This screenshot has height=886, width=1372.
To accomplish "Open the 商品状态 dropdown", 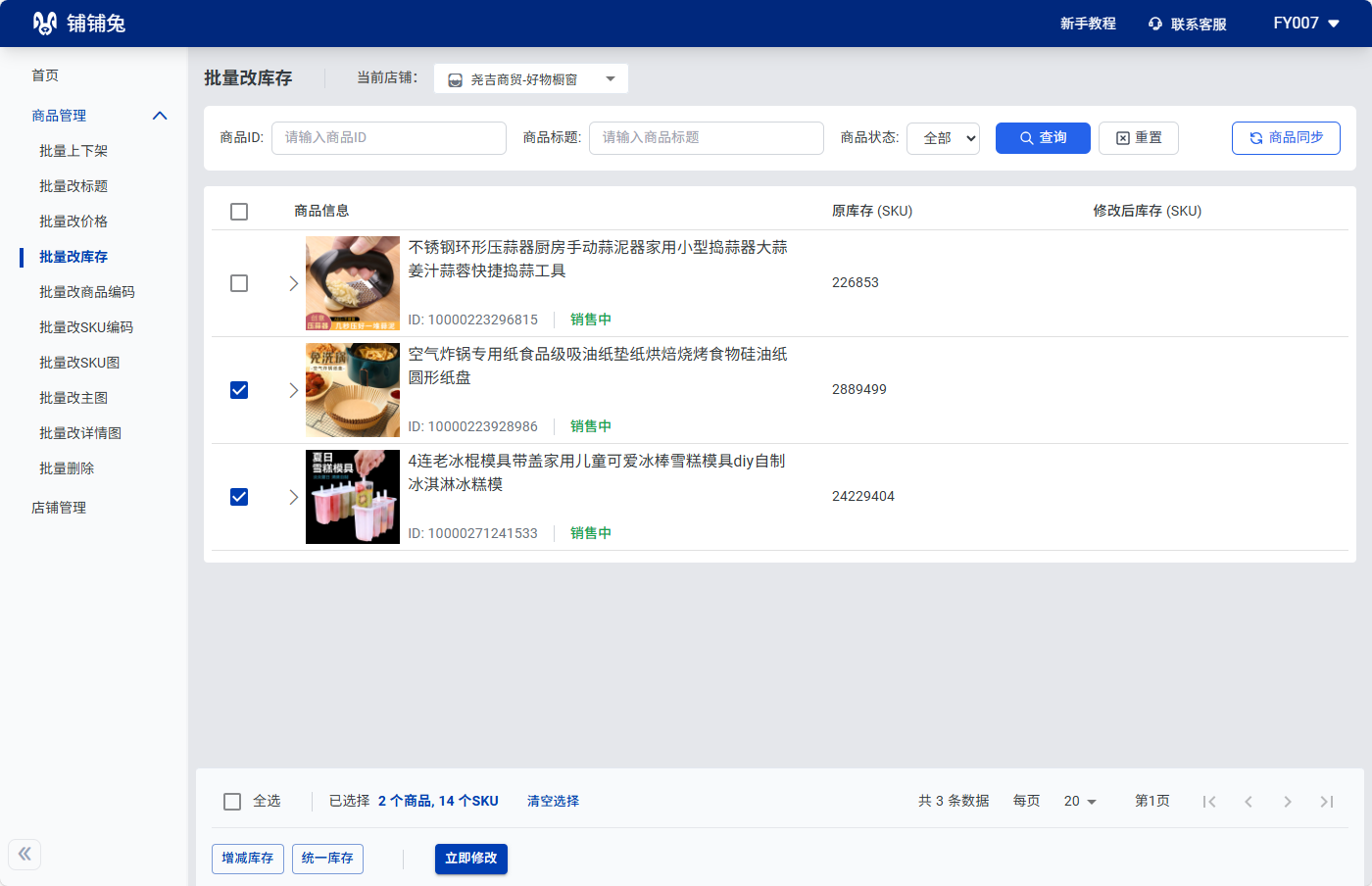I will point(943,138).
